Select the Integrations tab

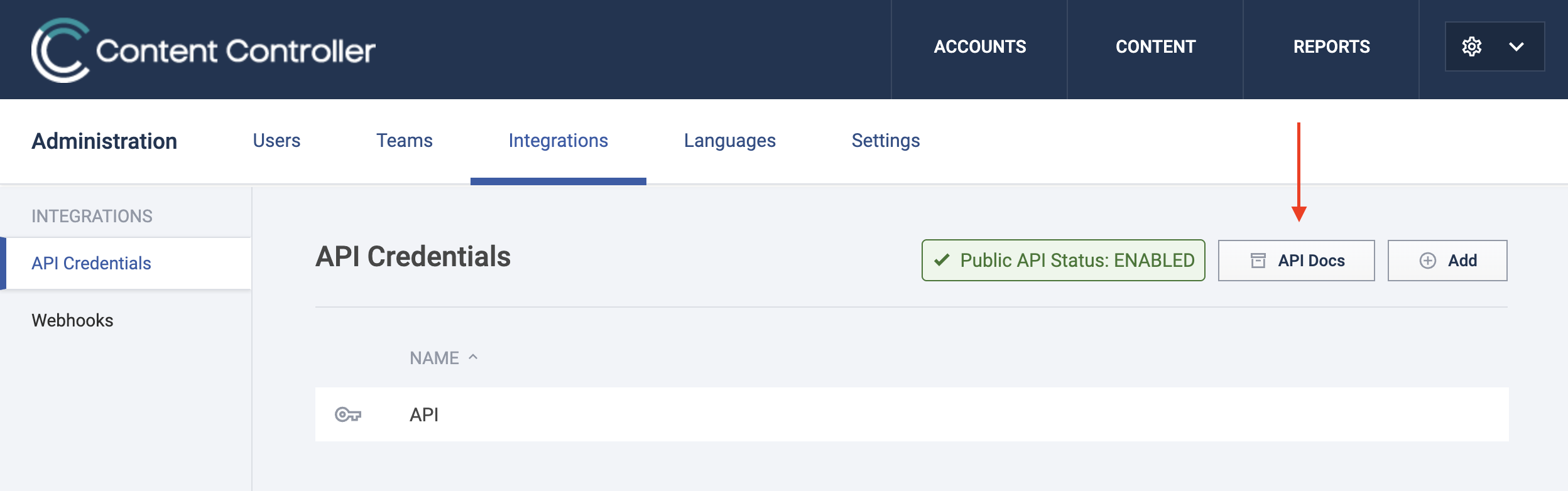(x=558, y=141)
